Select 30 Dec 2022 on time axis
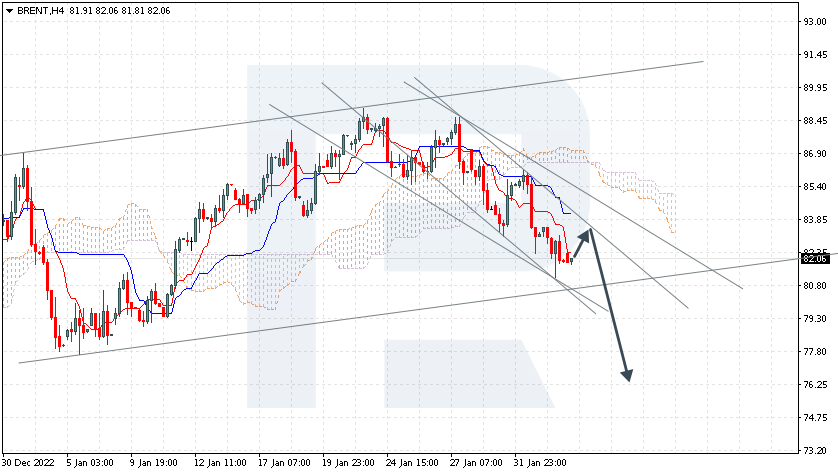 tap(27, 464)
